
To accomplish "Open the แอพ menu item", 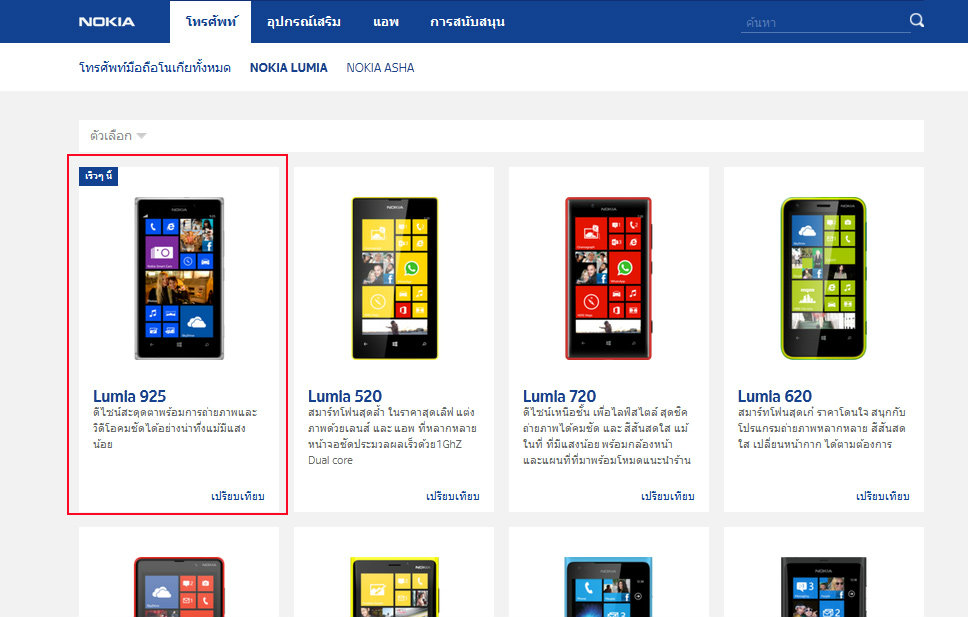I will (x=386, y=22).
